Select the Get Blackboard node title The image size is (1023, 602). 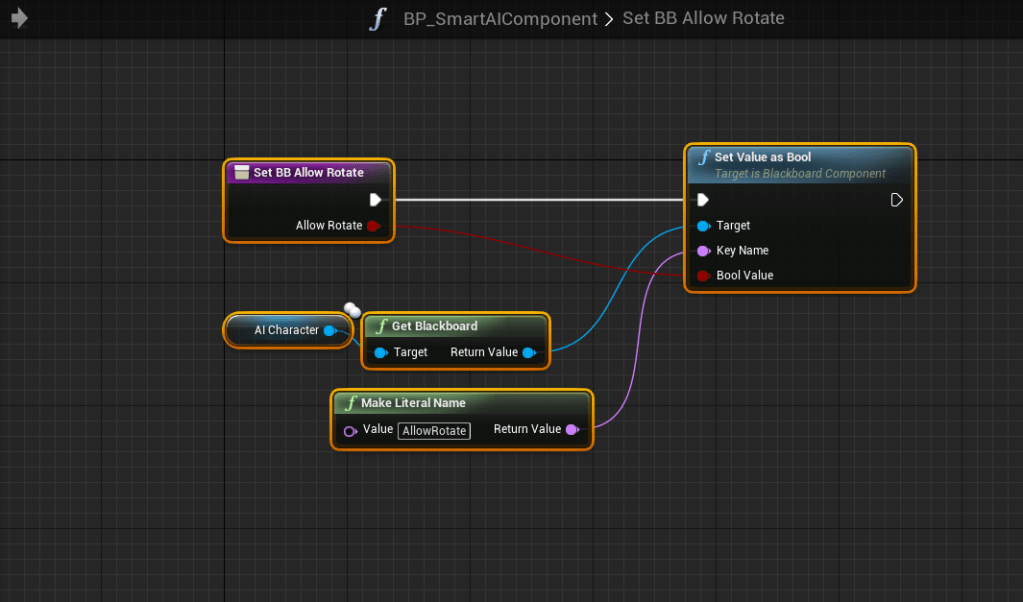(x=435, y=326)
